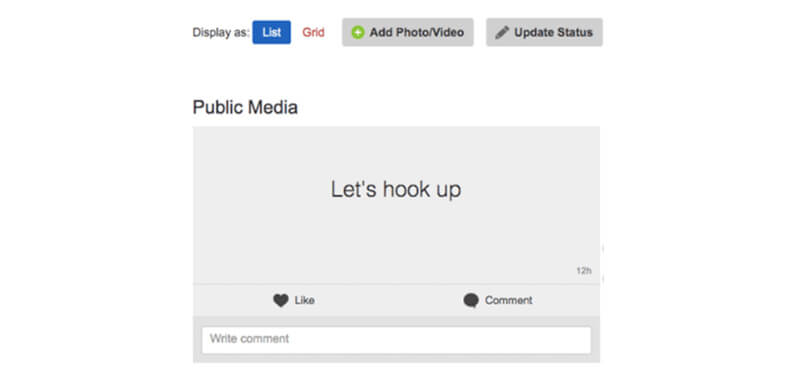Click the speech bubble Comment icon
This screenshot has height=375, width=800.
click(471, 301)
